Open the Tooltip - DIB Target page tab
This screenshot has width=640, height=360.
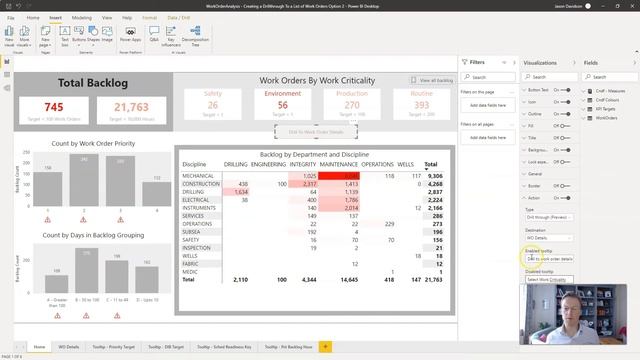166,347
